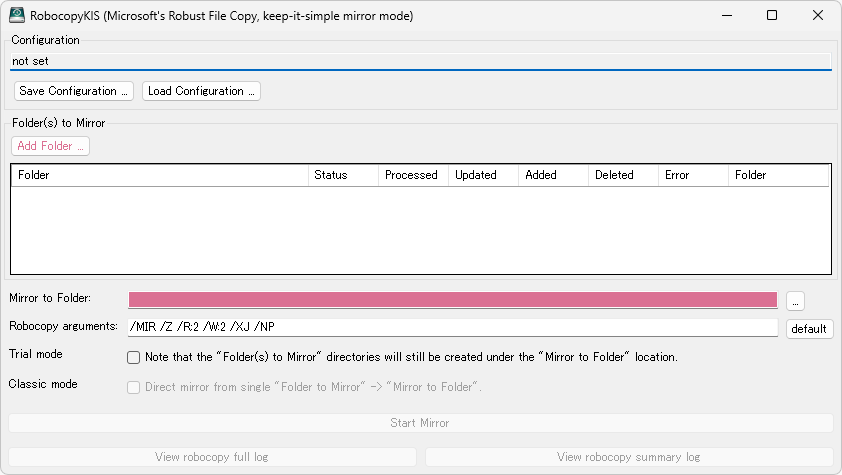Focus the Robocopy arguments text field
The width and height of the screenshot is (842, 475).
[x=452, y=328]
